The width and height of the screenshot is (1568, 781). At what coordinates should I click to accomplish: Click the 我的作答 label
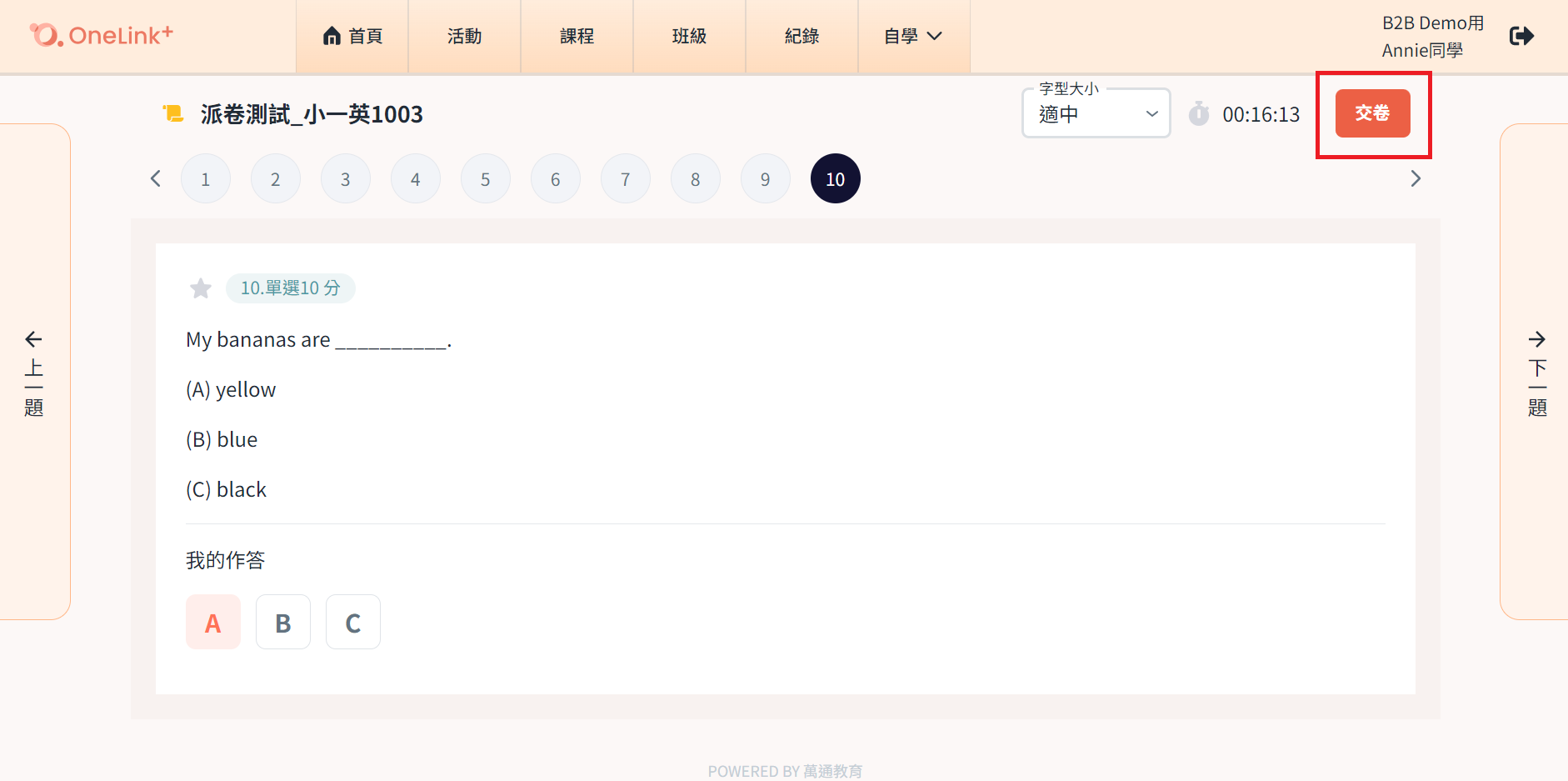tap(225, 560)
